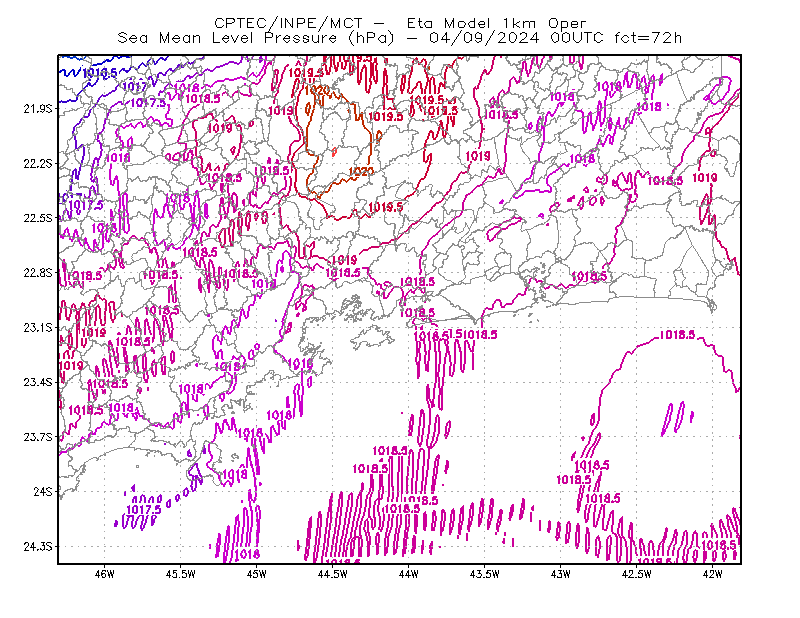Select the 45.5W longitude axis label

click(181, 574)
